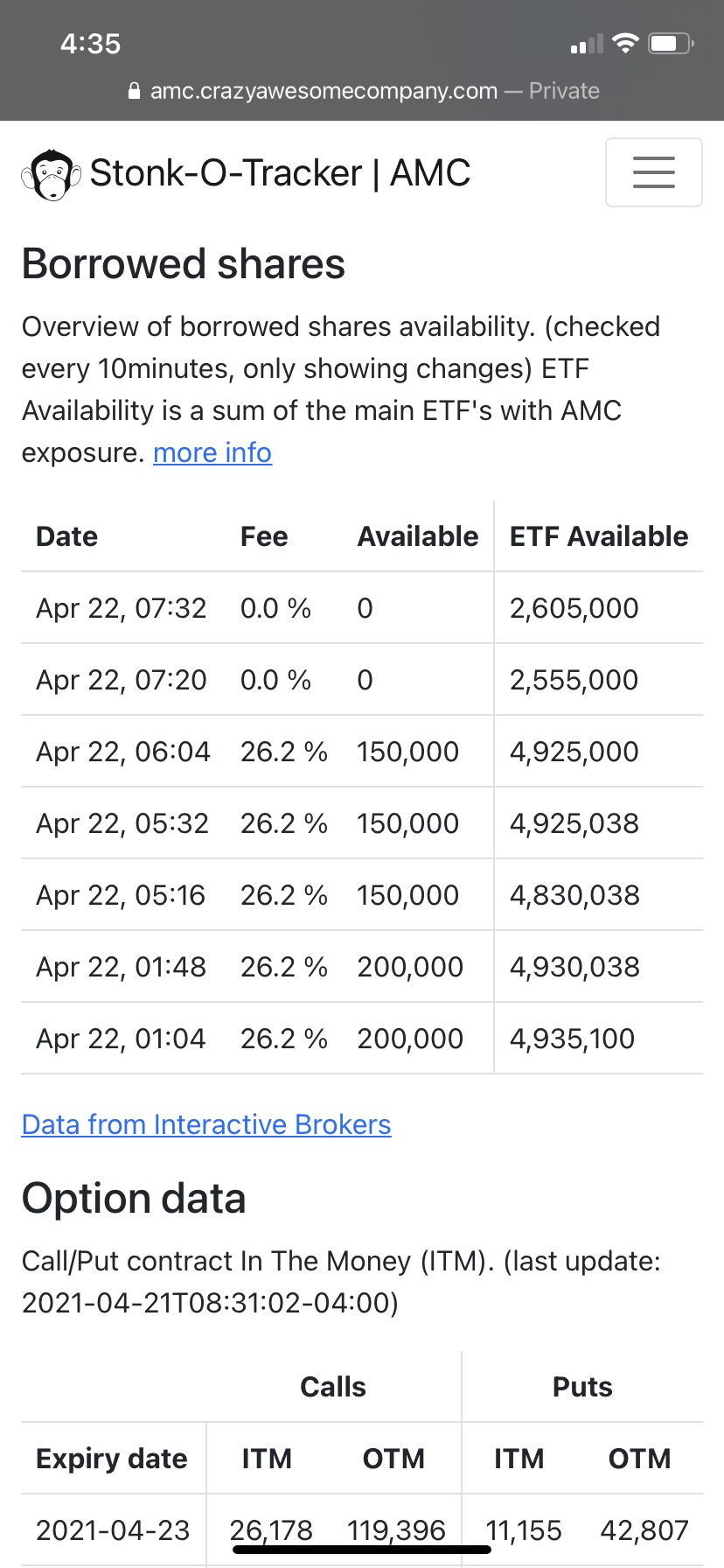Tap the padlock icon in address bar
Image resolution: width=724 pixels, height=1568 pixels.
coord(134,91)
